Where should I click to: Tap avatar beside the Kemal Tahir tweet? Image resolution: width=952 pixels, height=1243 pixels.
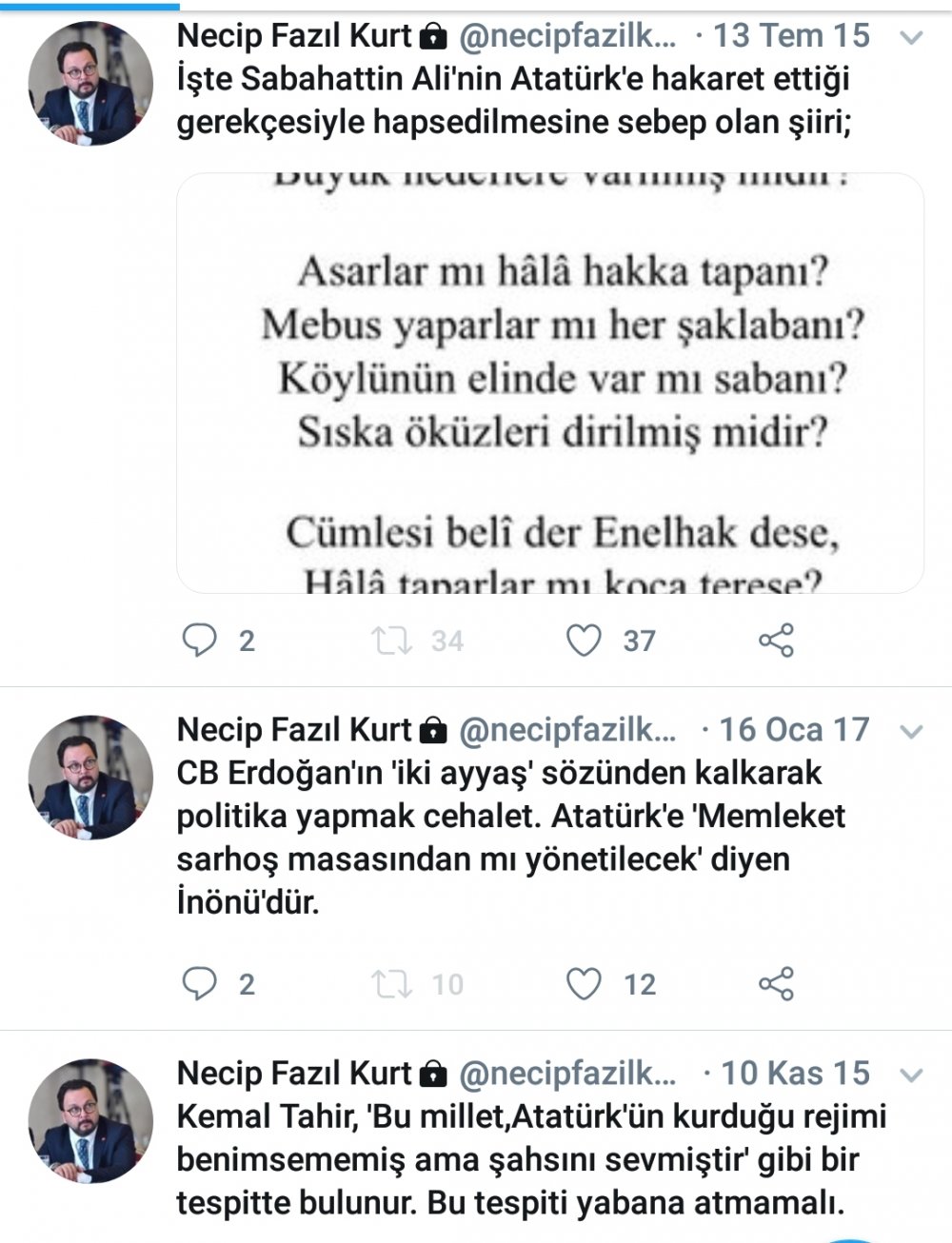(91, 1121)
